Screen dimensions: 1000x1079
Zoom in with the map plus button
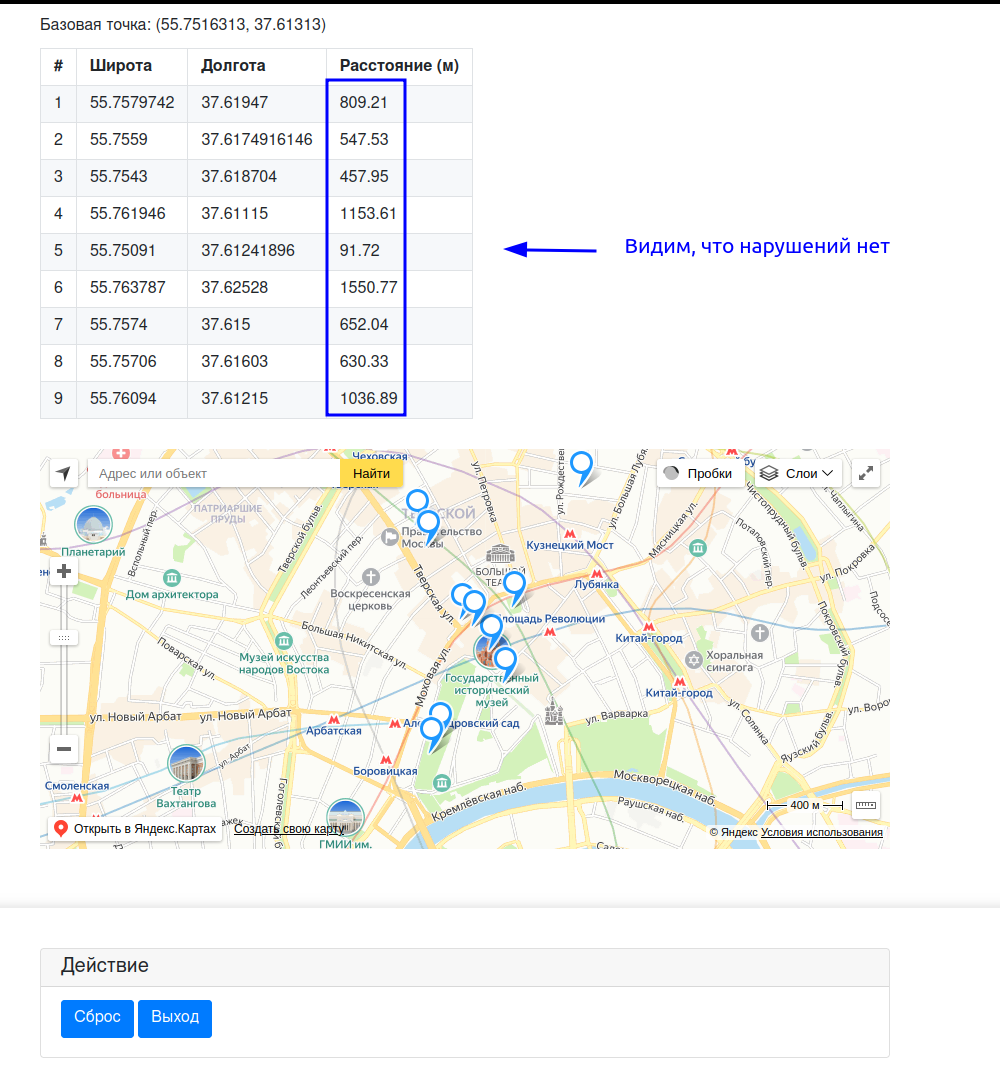click(x=64, y=572)
